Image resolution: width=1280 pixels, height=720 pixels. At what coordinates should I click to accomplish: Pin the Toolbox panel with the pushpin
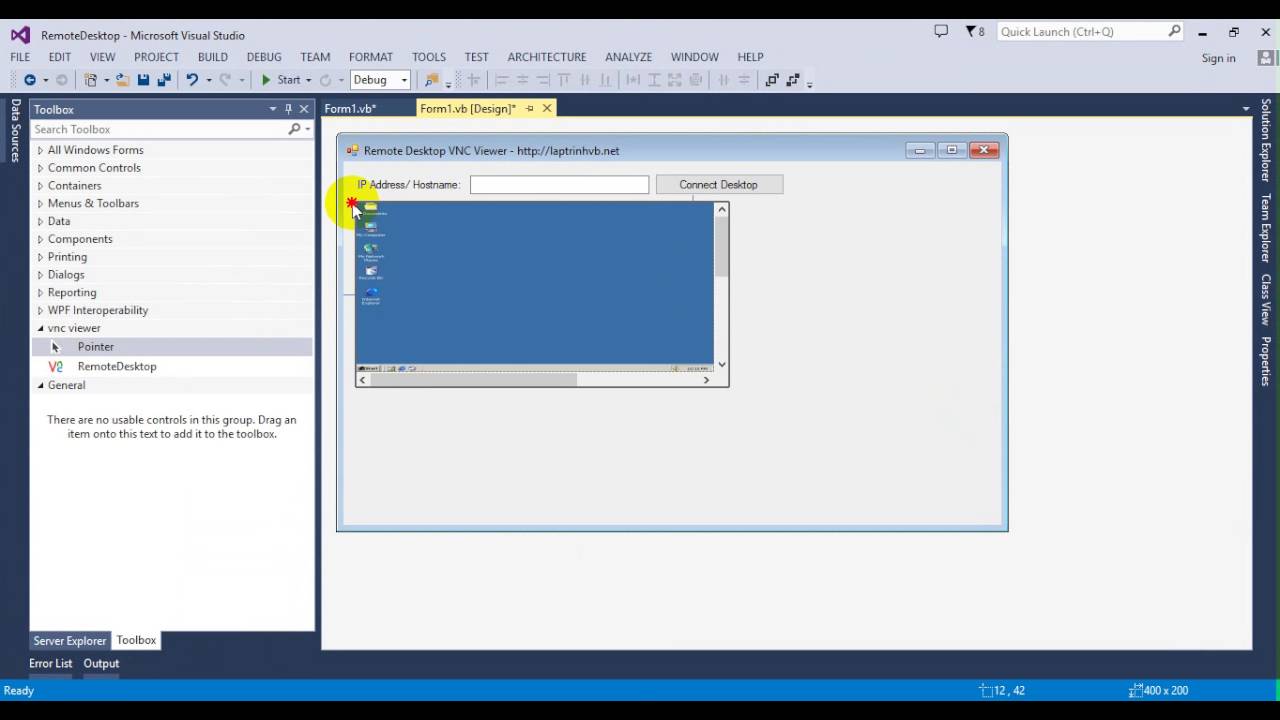pyautogui.click(x=288, y=109)
